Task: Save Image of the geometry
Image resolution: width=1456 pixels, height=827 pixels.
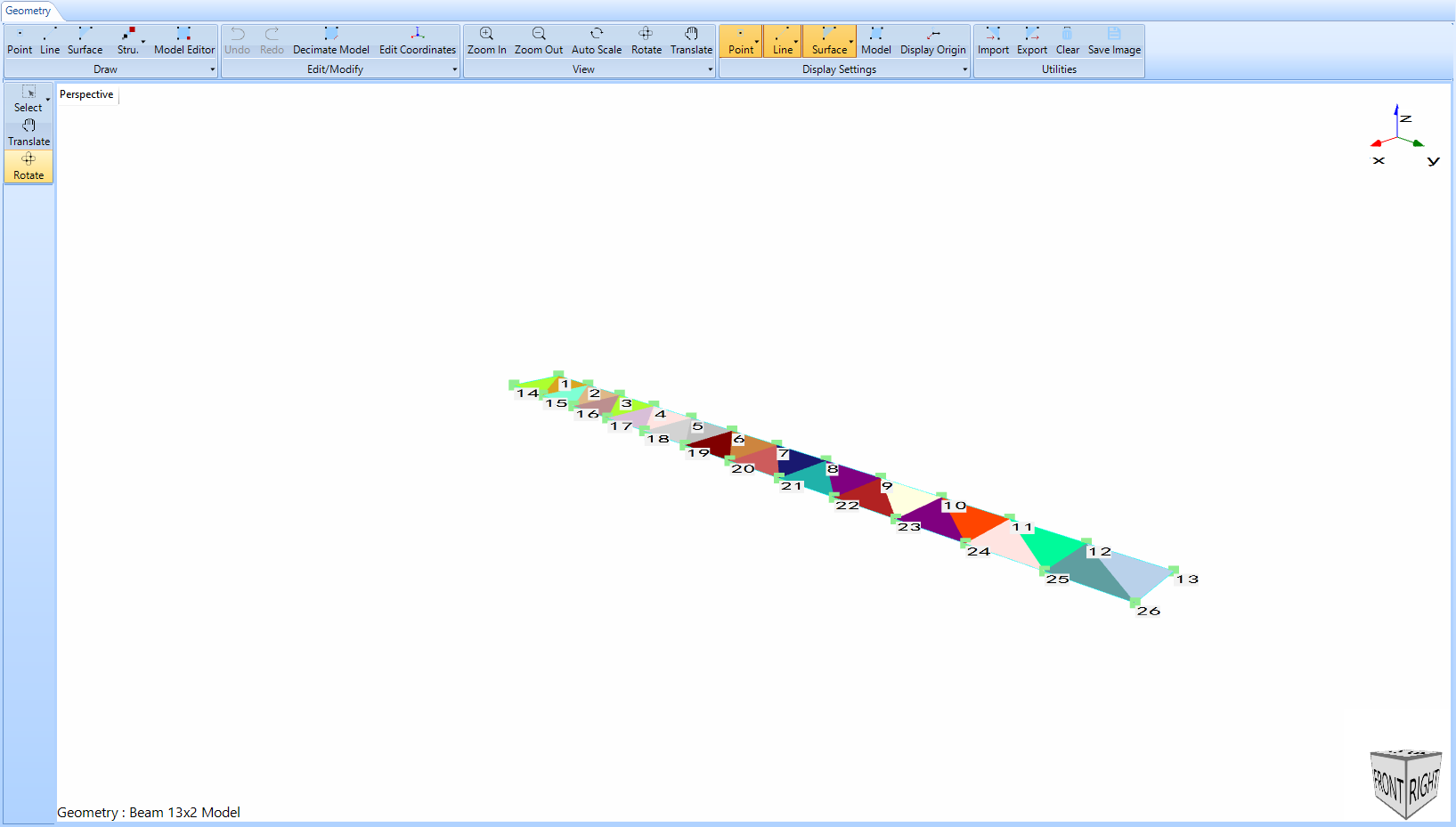Action: (1114, 41)
